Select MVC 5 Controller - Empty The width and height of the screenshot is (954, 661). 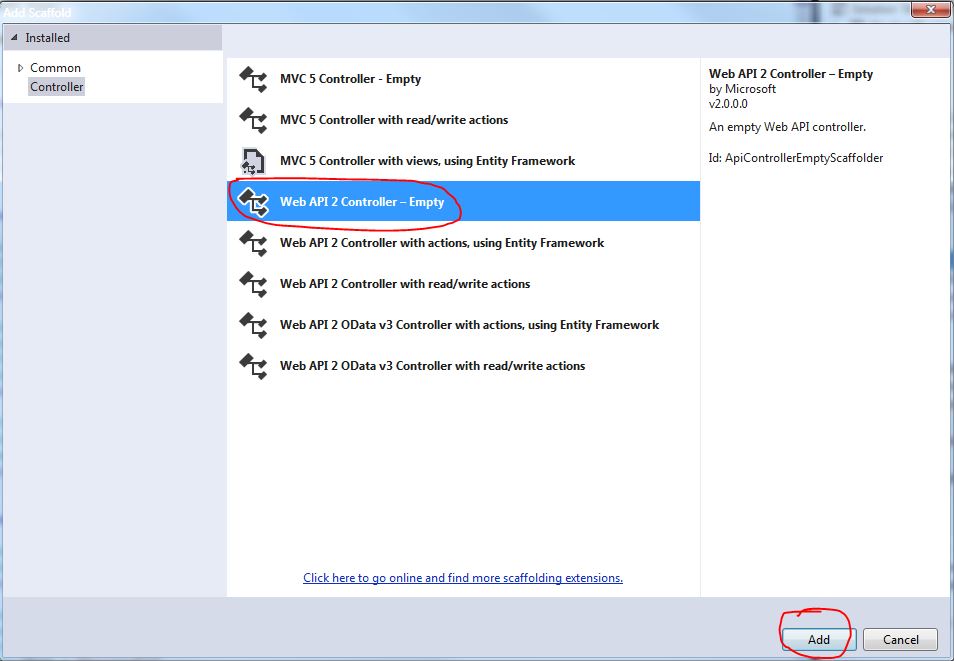coord(463,79)
